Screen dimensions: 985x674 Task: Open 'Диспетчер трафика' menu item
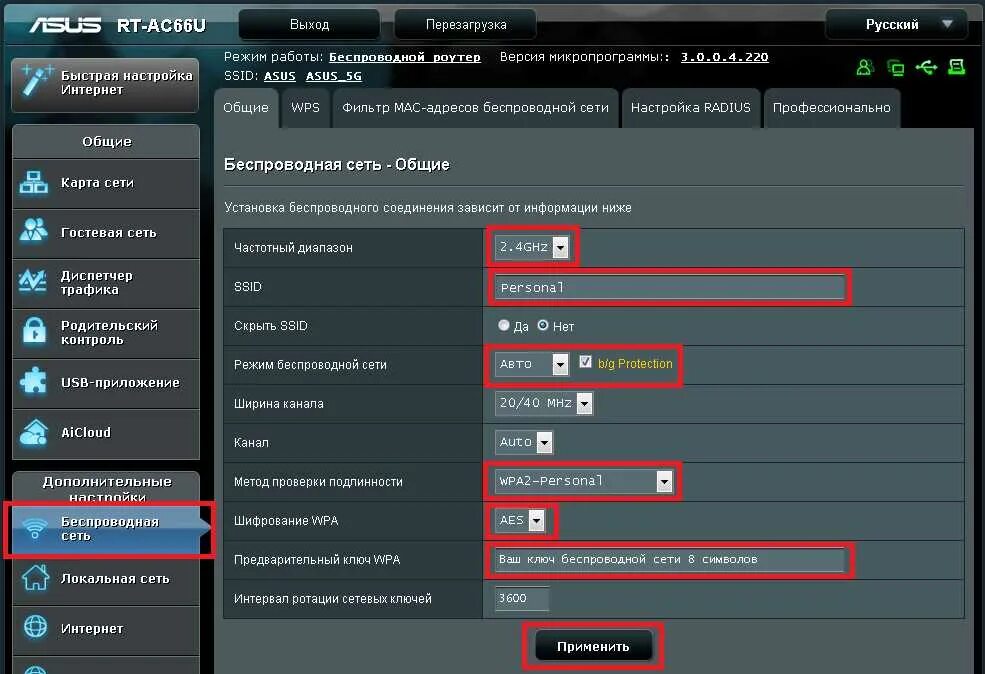(106, 283)
